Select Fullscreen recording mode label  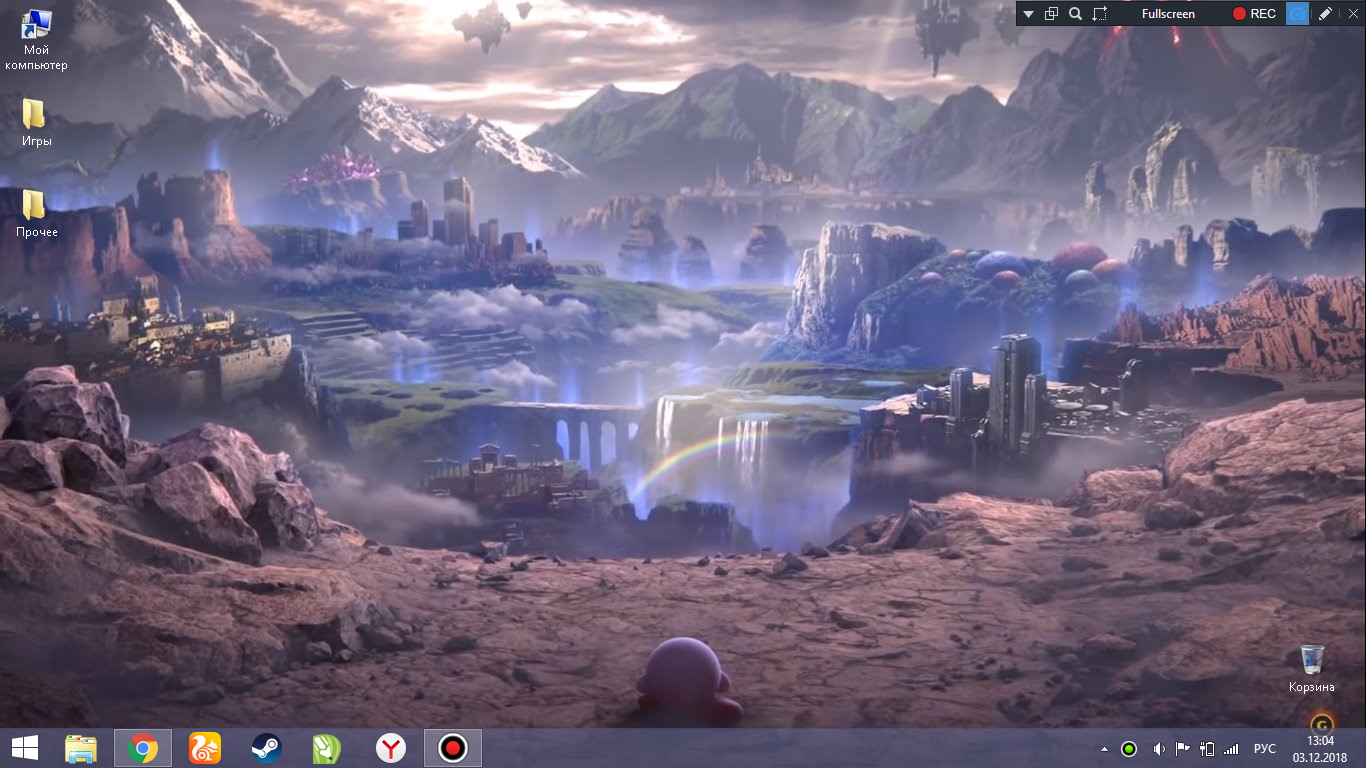pos(1168,14)
